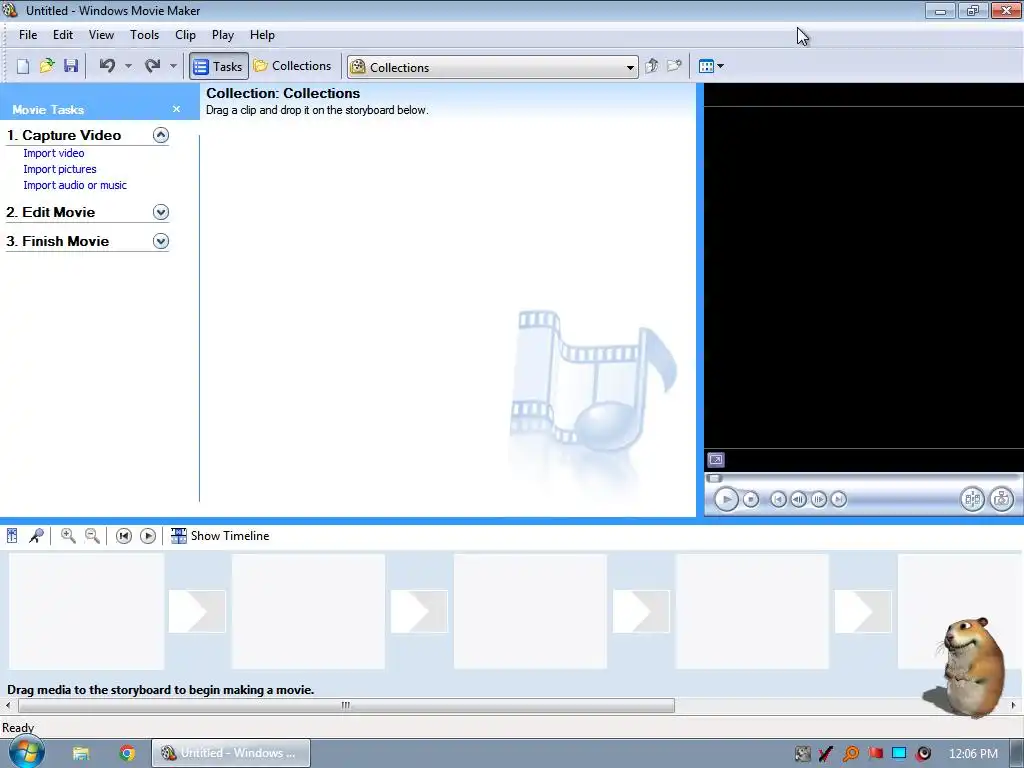Open the redo history dropdown arrow
This screenshot has height=768, width=1024.
(x=173, y=66)
